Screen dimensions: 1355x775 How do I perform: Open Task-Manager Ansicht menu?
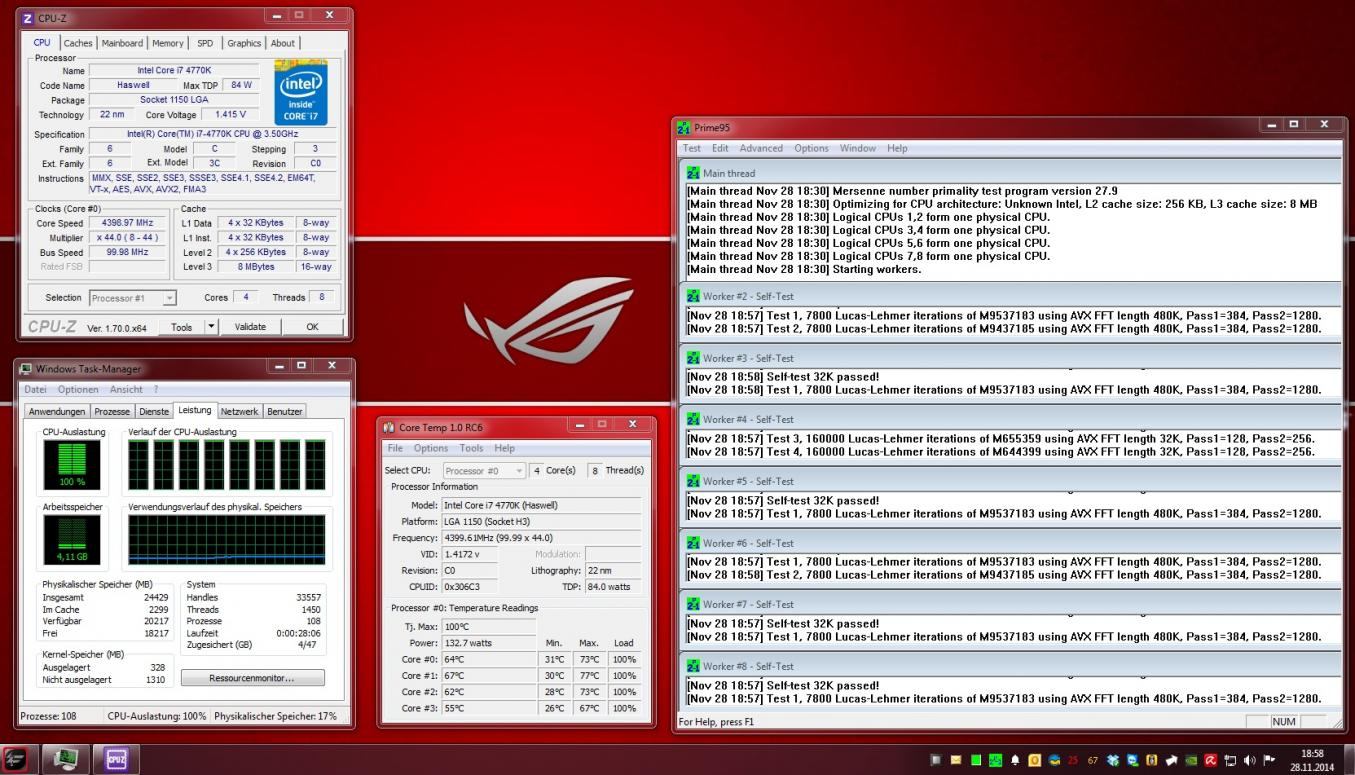tap(126, 389)
